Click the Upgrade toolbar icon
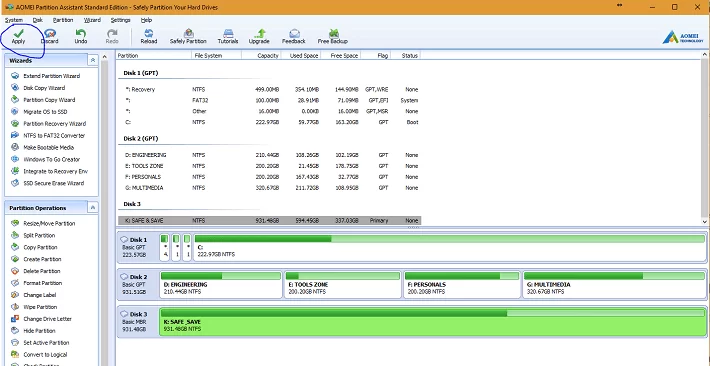 tap(259, 36)
